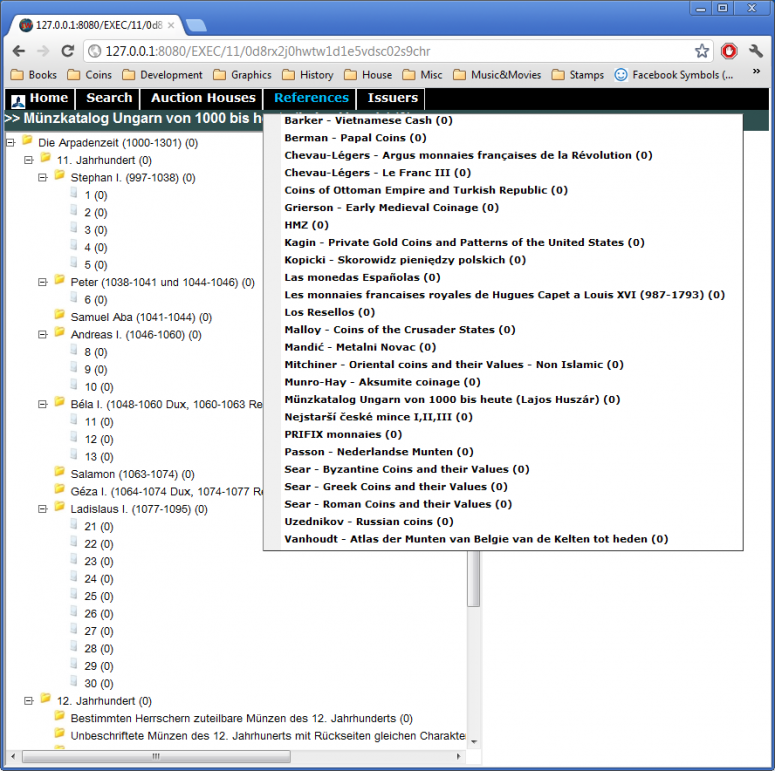Click the red AdBlock extension icon
This screenshot has width=775, height=771.
tap(729, 51)
